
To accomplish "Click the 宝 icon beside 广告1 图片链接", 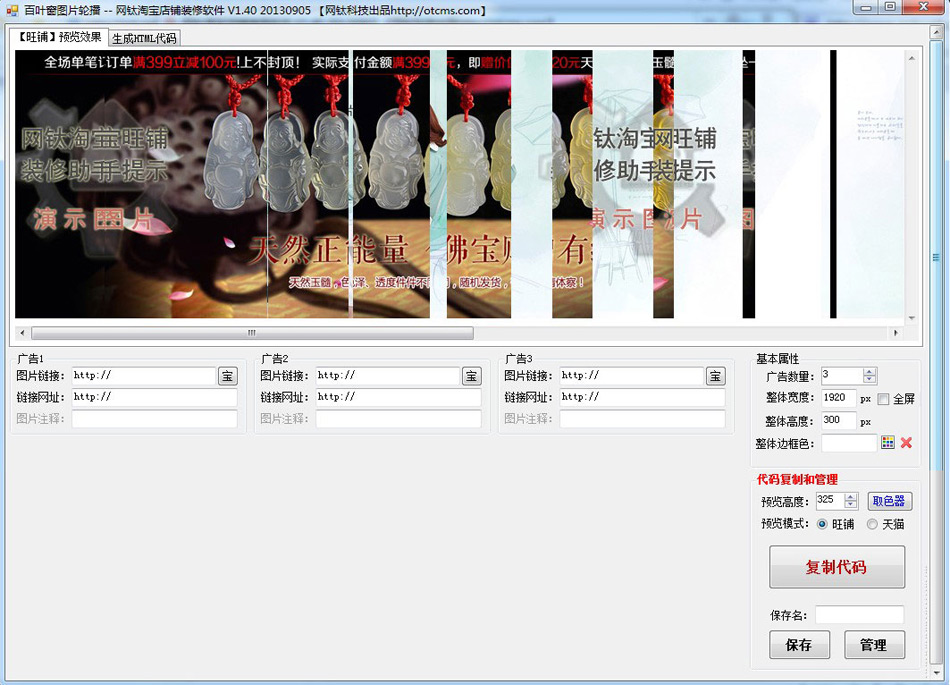I will 228,376.
